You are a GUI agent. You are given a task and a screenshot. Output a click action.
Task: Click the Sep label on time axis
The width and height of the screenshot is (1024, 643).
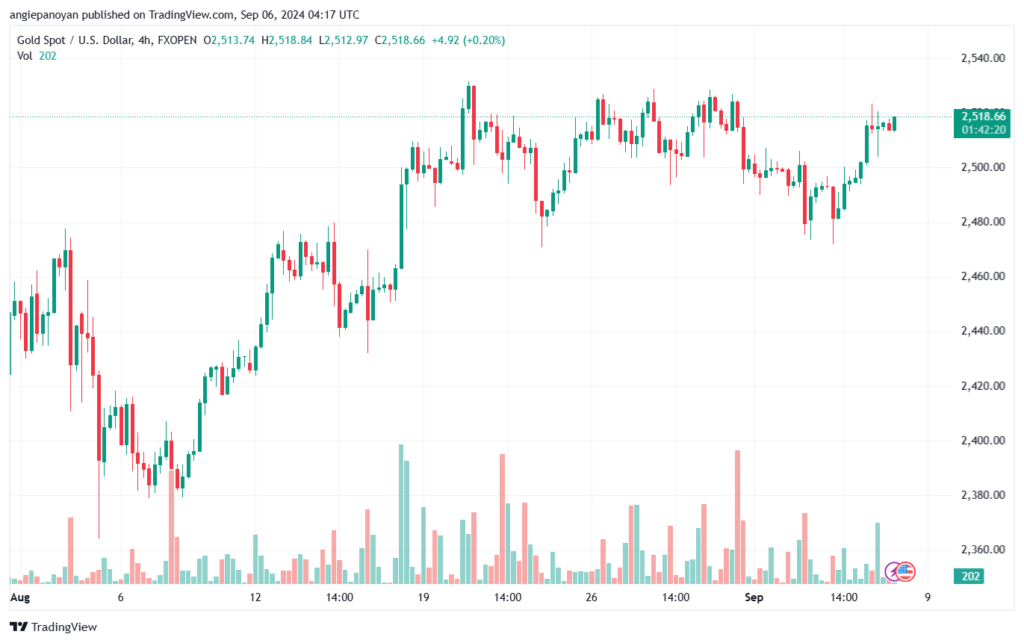756,597
